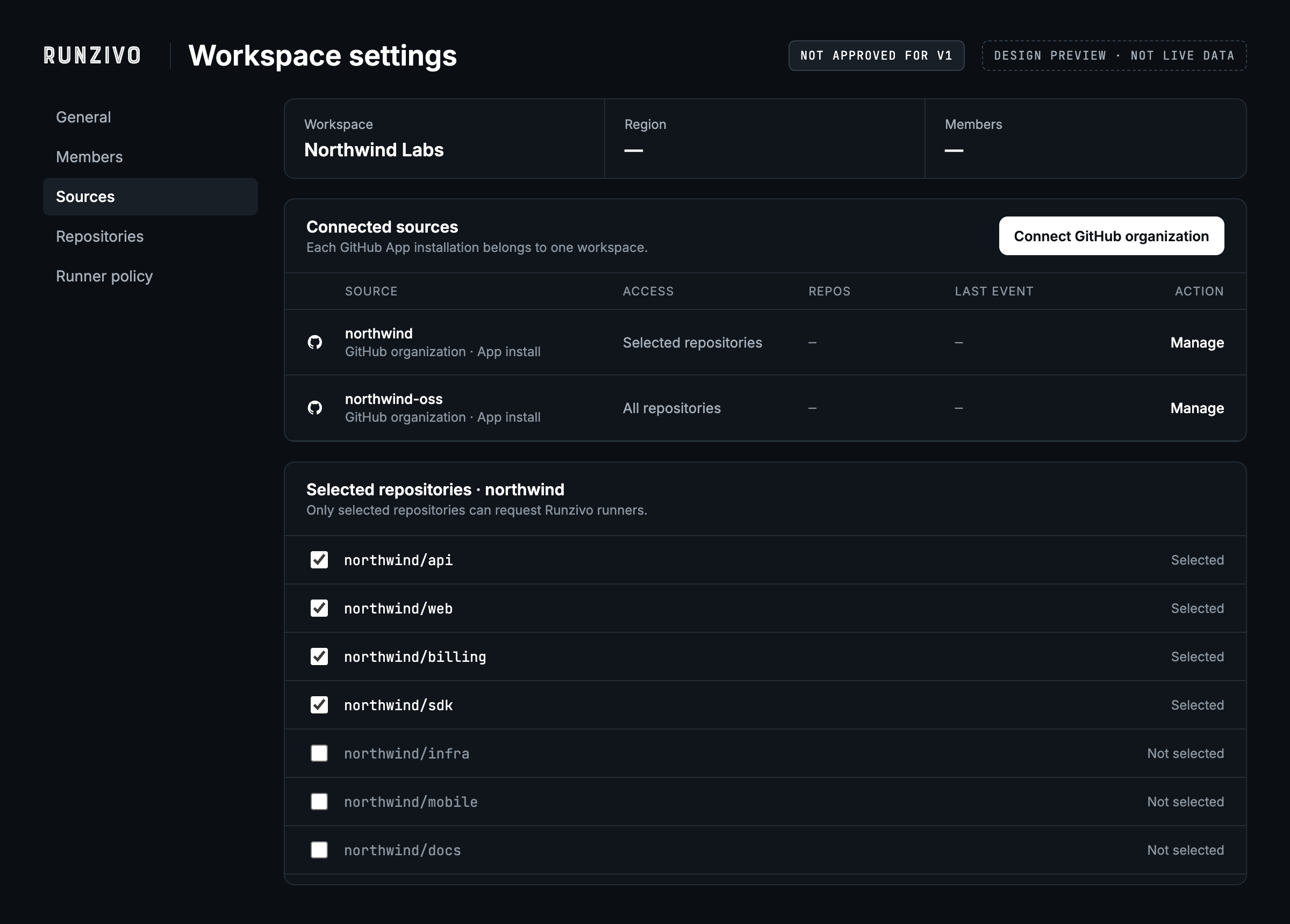The width and height of the screenshot is (1290, 924).
Task: Click the ACCESS column header
Action: [x=648, y=291]
